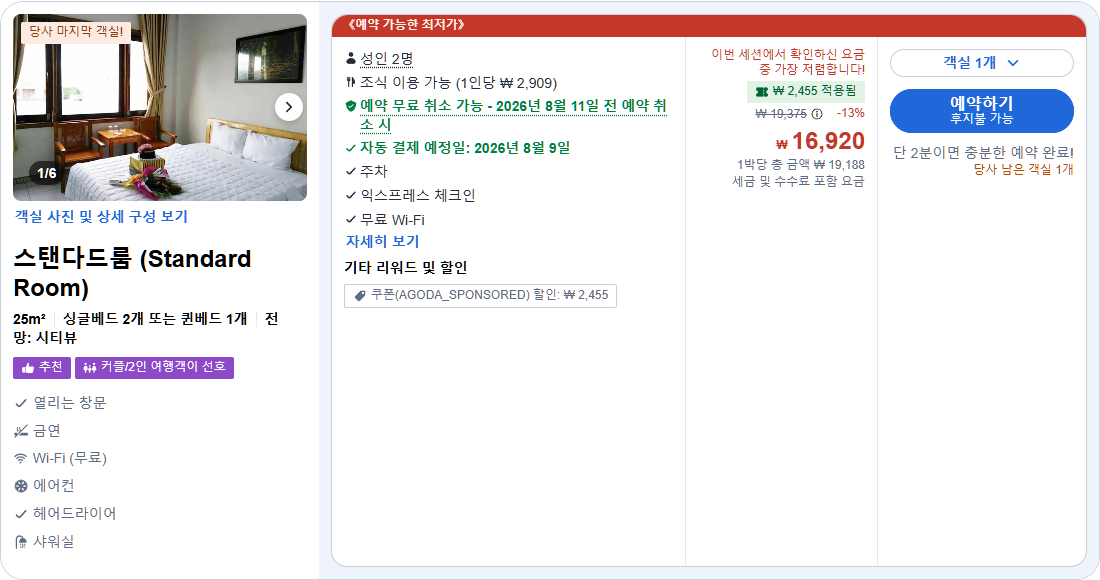Click the 성인 2명 occupancy text
The image size is (1100, 580).
click(x=387, y=59)
